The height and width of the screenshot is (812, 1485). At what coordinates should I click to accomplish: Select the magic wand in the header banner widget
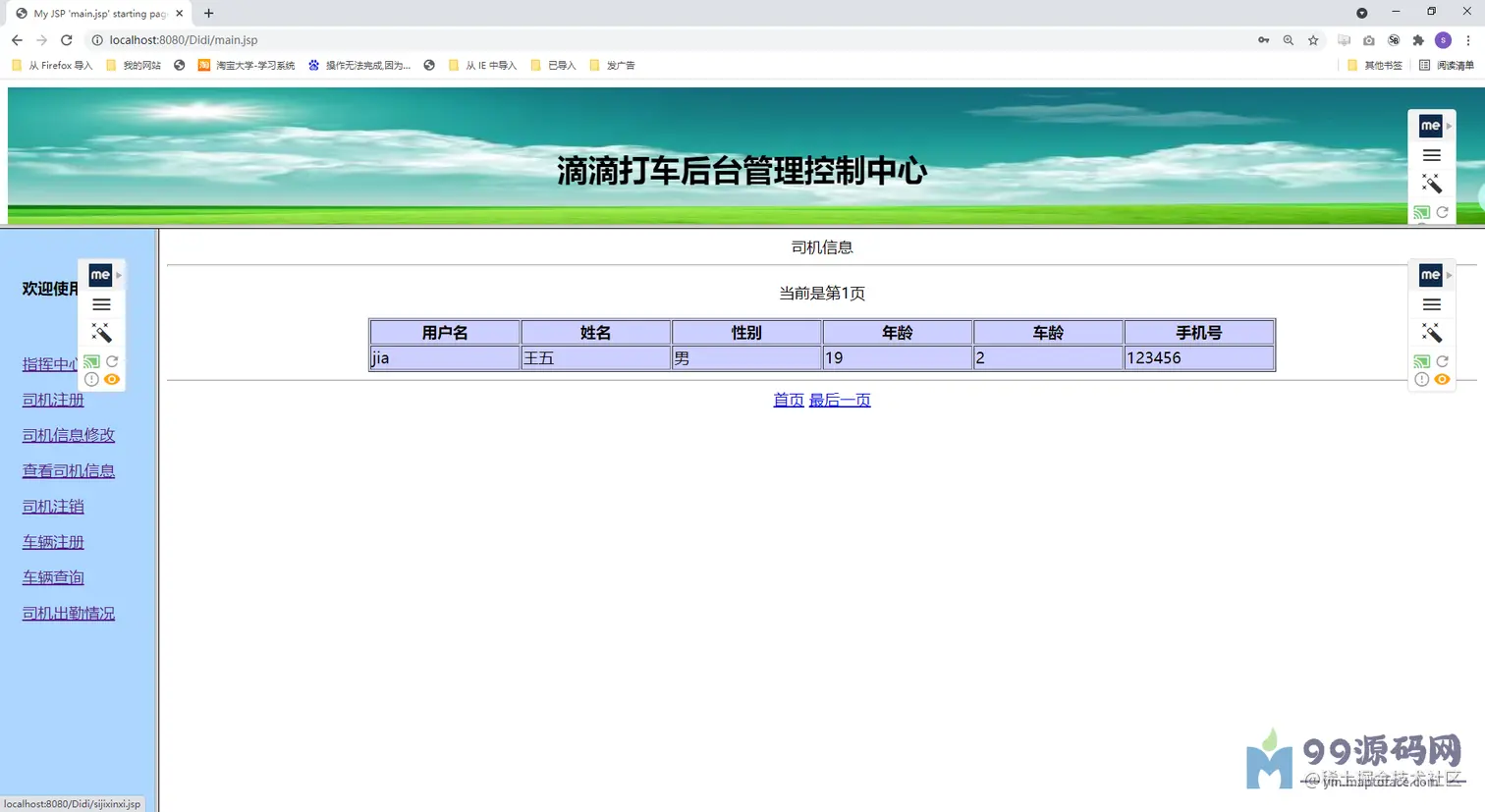click(1432, 184)
